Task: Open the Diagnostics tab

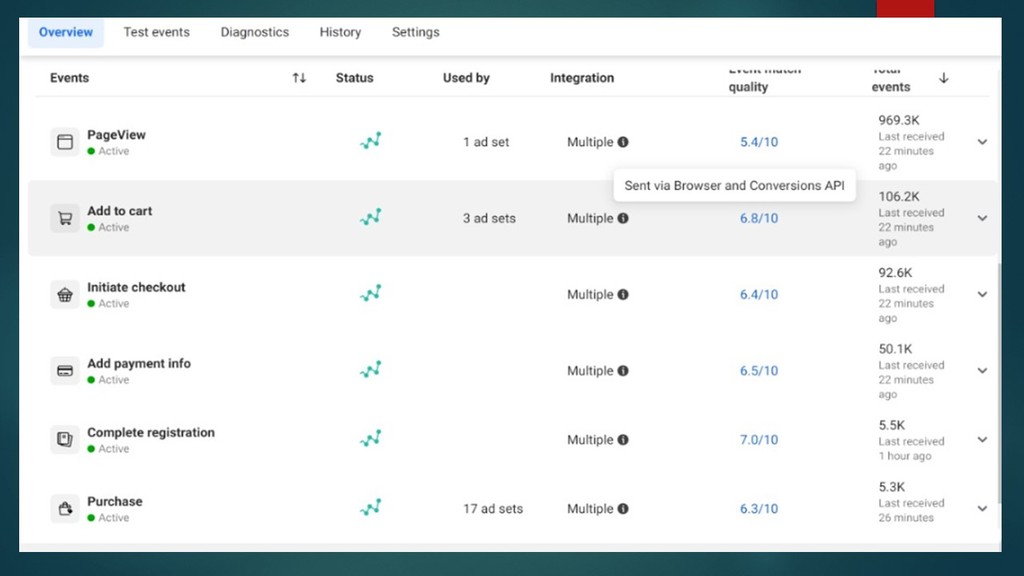Action: [x=255, y=32]
